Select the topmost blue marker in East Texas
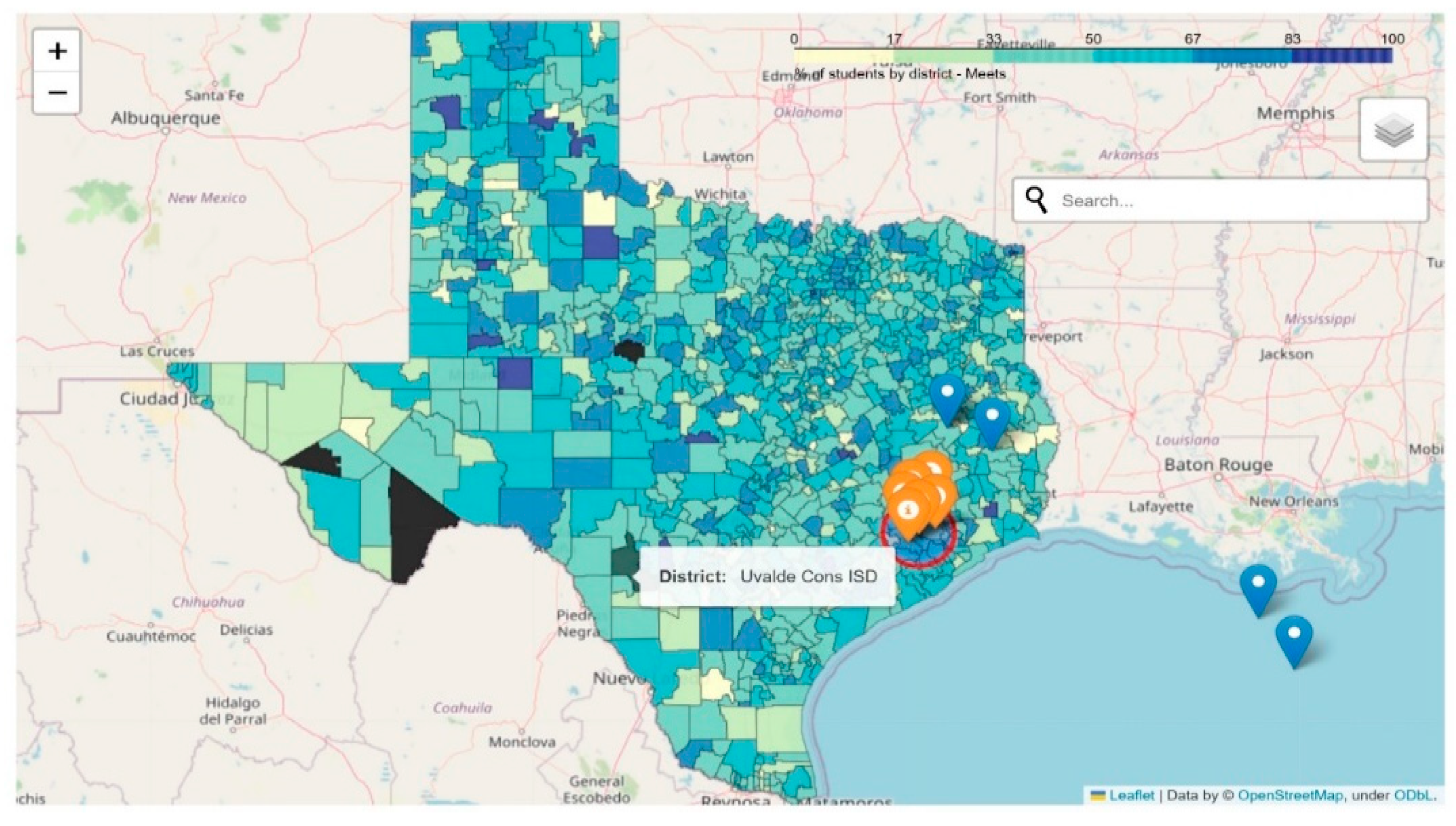1456x826 pixels. tap(947, 396)
